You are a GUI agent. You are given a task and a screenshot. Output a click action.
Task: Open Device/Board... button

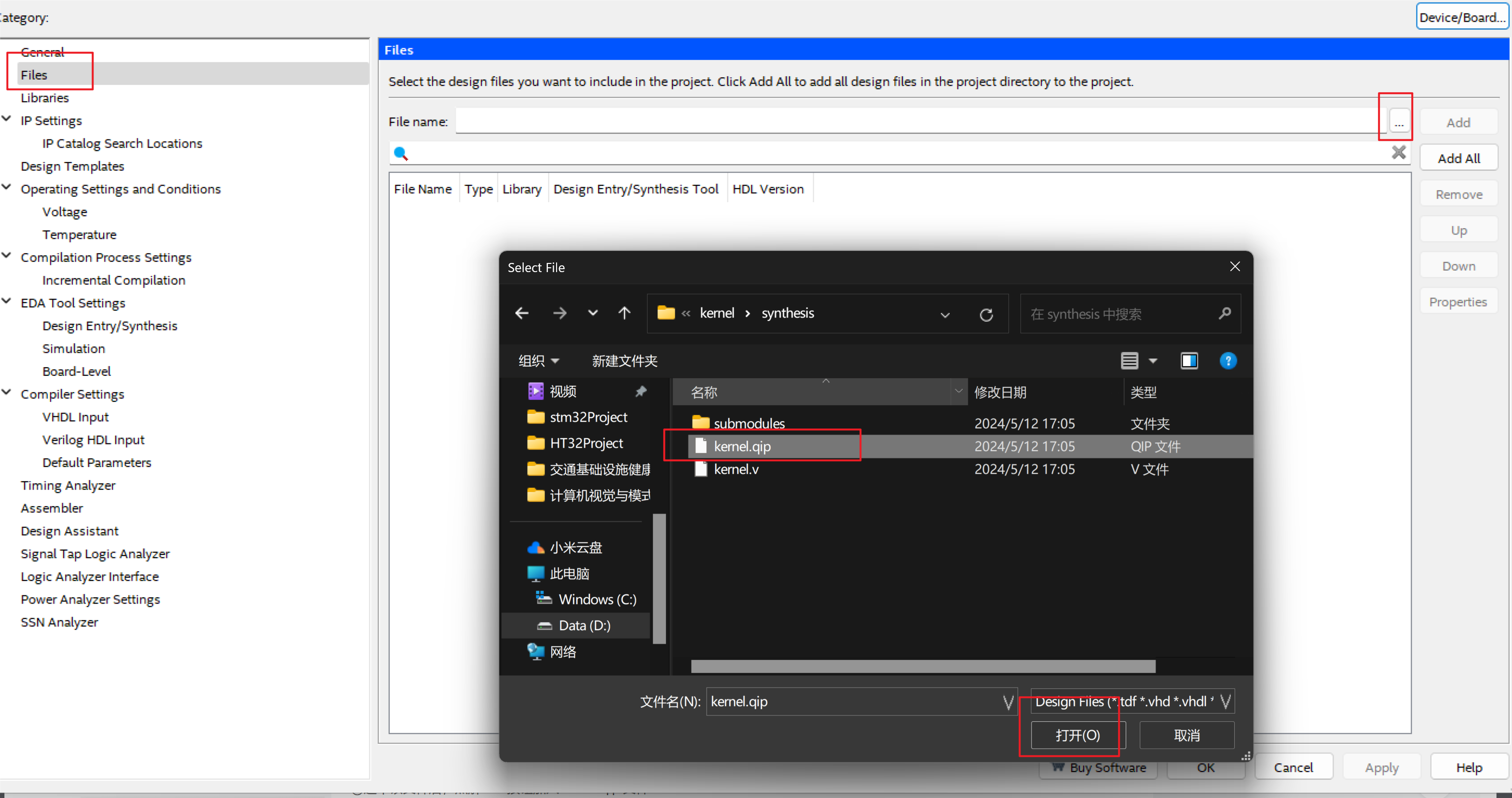1462,17
